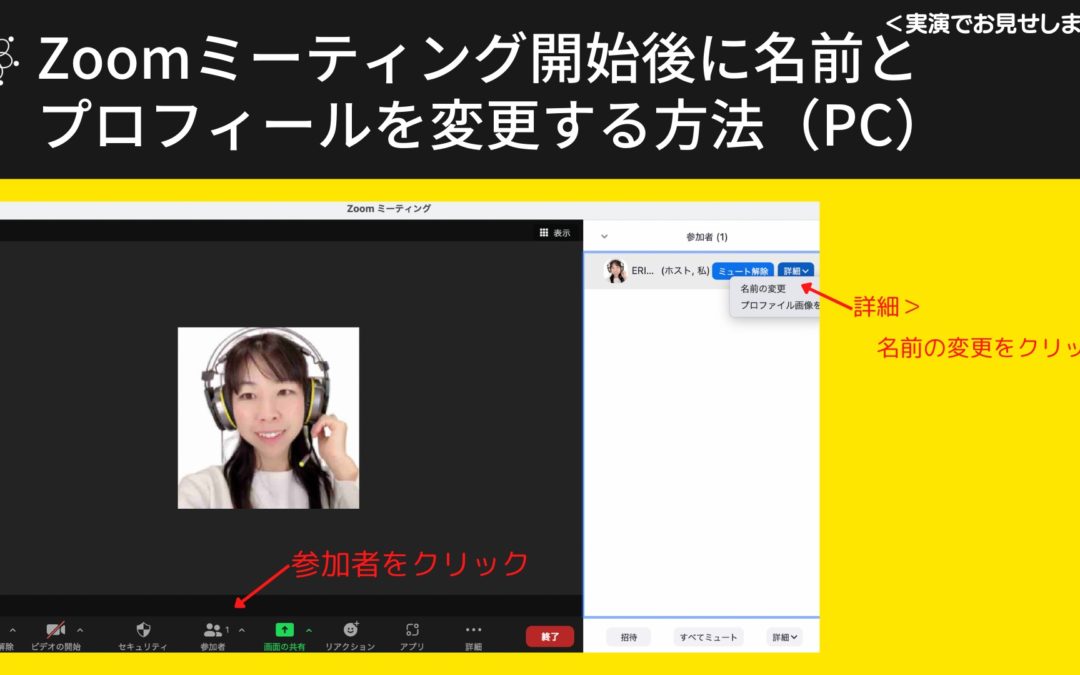Viewport: 1080px width, 675px height.
Task: Select the セキュリティ (Security) shield icon
Action: 142,631
